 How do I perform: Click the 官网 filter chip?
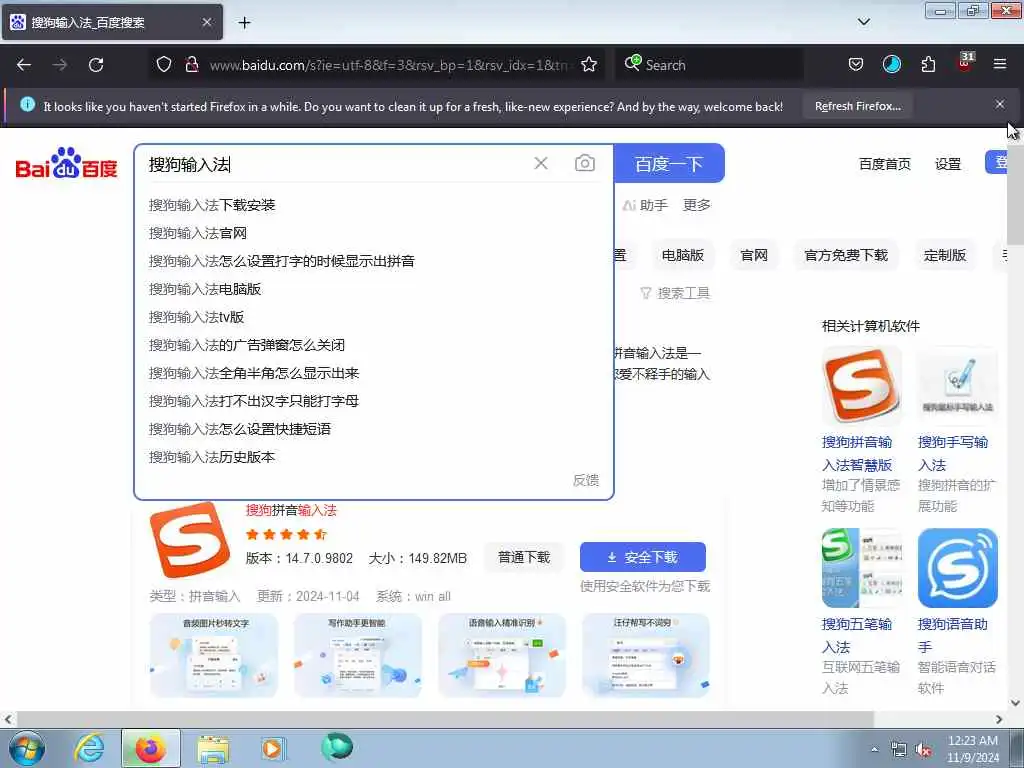(x=754, y=255)
